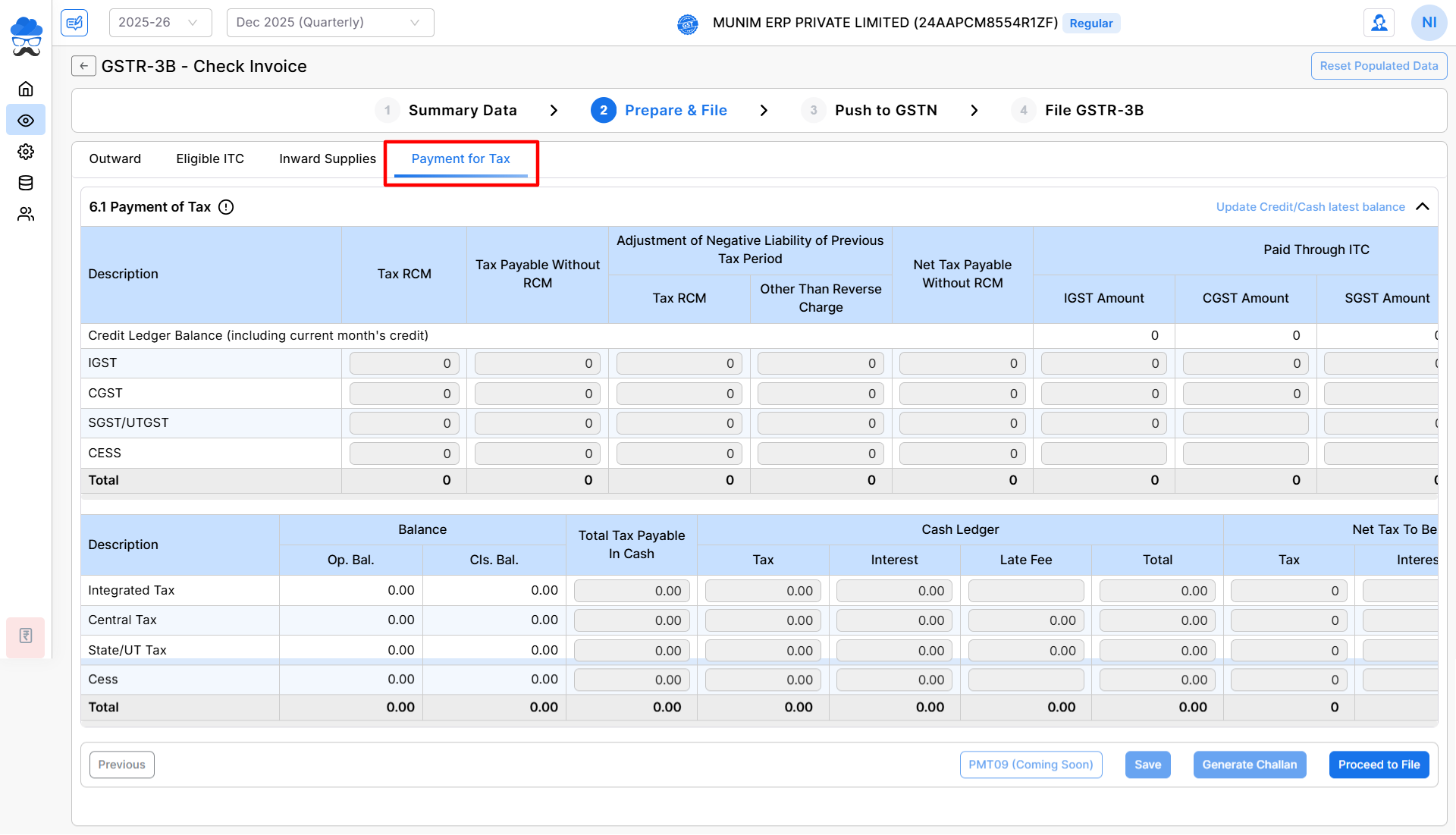Click the home icon in sidebar
The width and height of the screenshot is (1456, 835).
click(x=26, y=89)
